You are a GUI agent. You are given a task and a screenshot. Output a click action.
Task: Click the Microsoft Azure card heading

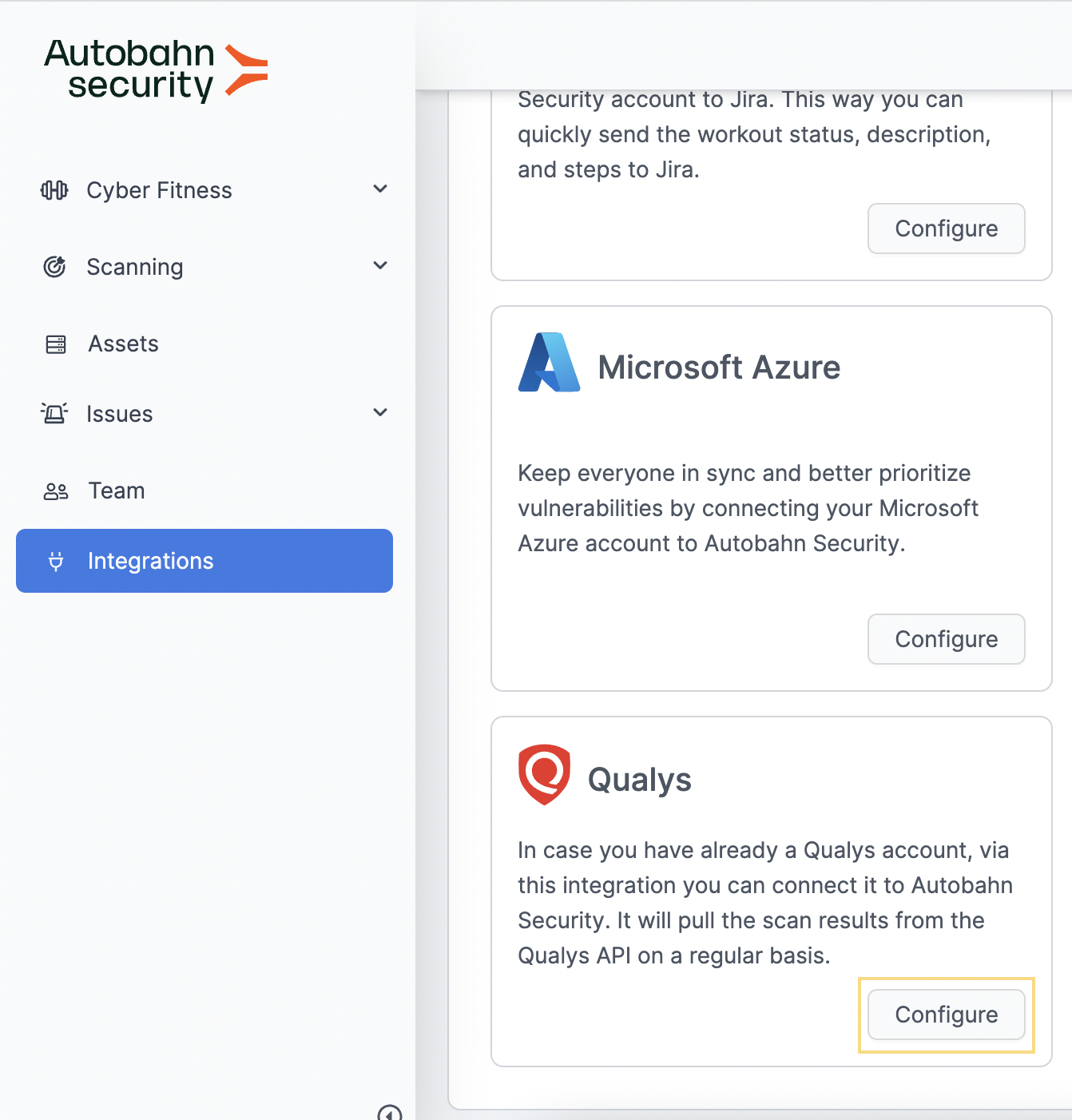719,367
